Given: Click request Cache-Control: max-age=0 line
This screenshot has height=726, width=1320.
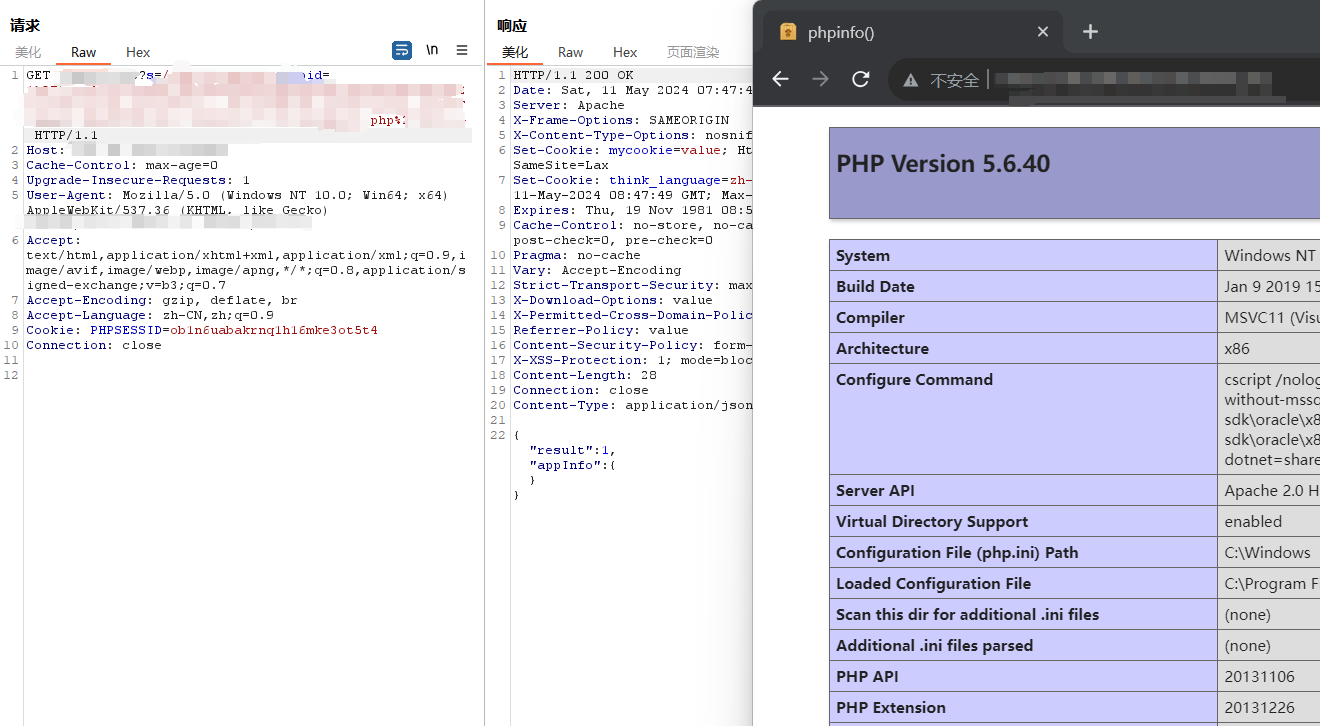Looking at the screenshot, I should tap(122, 165).
